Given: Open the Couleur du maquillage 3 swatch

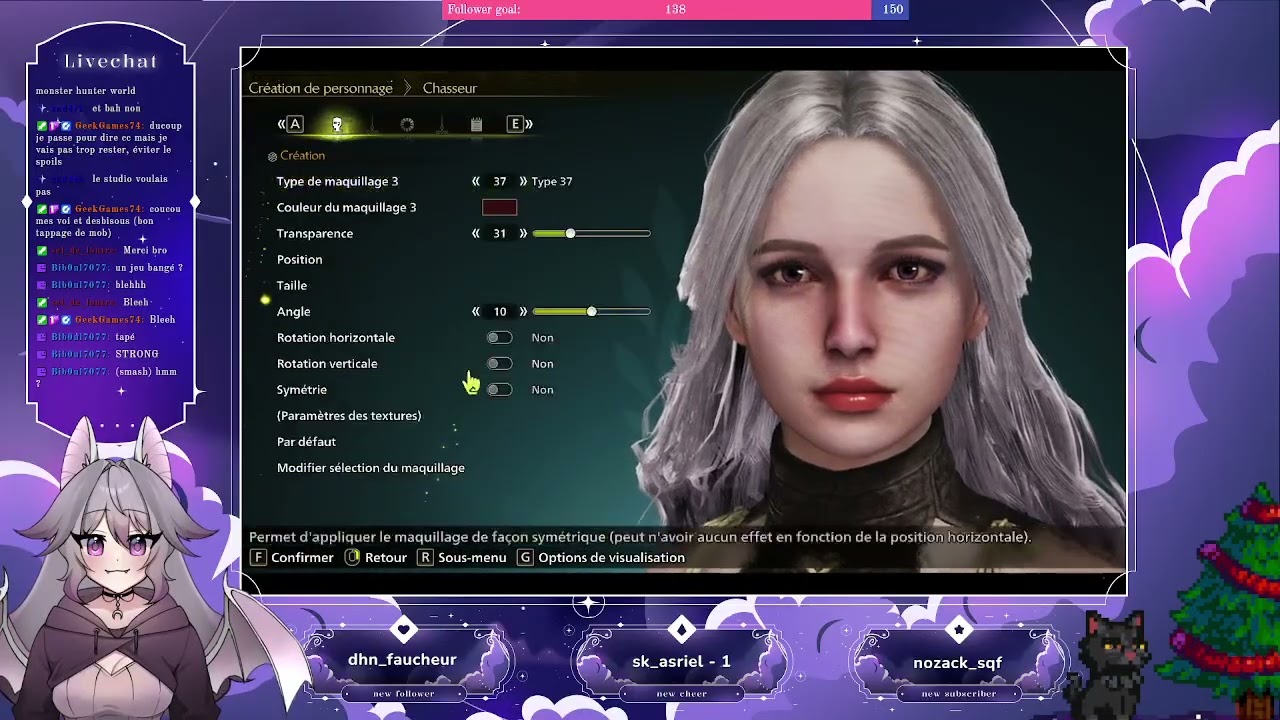Looking at the screenshot, I should click(499, 207).
